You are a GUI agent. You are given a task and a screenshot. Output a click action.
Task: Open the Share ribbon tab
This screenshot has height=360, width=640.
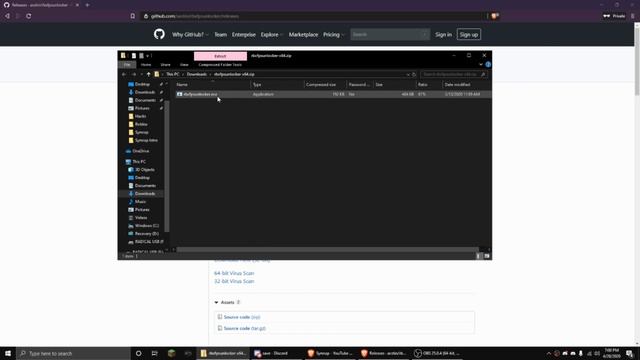[165, 64]
